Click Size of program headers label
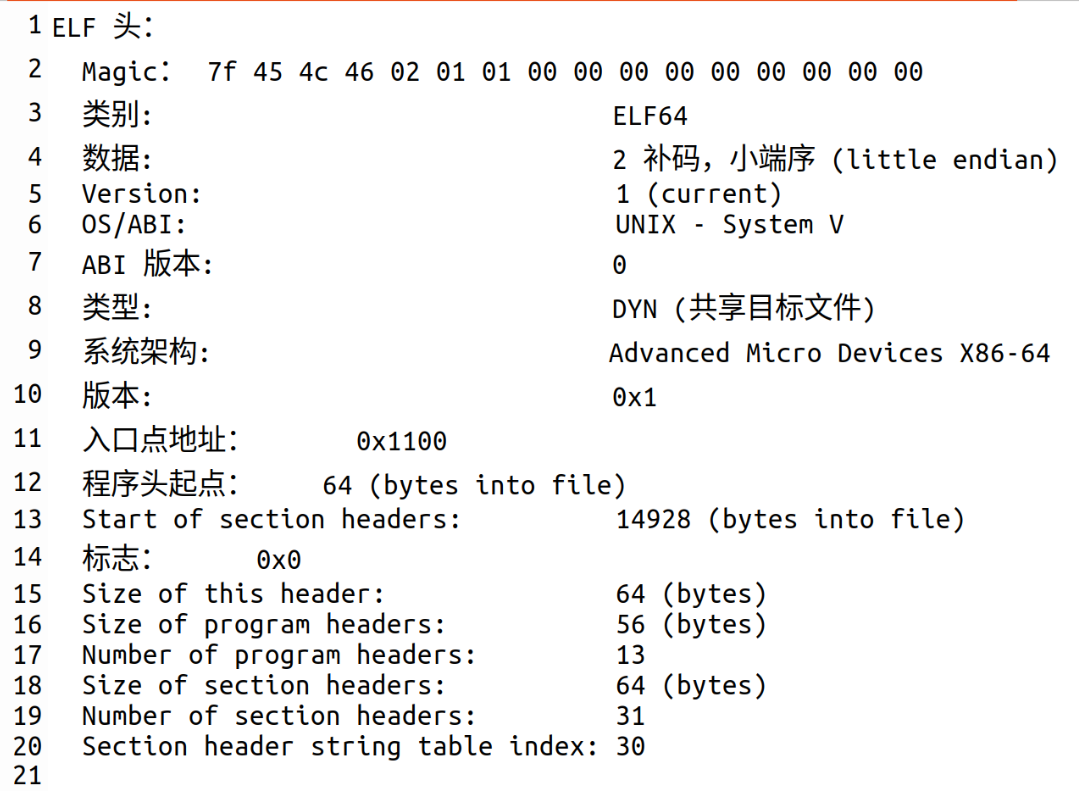 [264, 624]
